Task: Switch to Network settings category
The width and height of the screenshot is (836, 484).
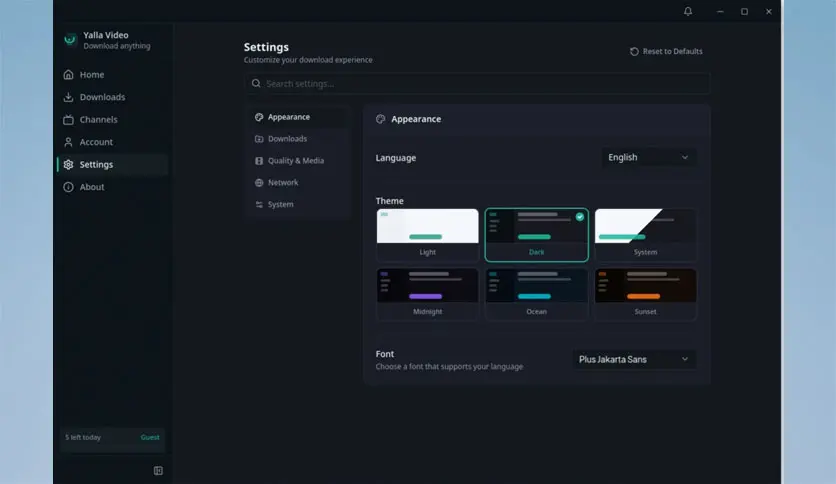Action: click(x=299, y=182)
